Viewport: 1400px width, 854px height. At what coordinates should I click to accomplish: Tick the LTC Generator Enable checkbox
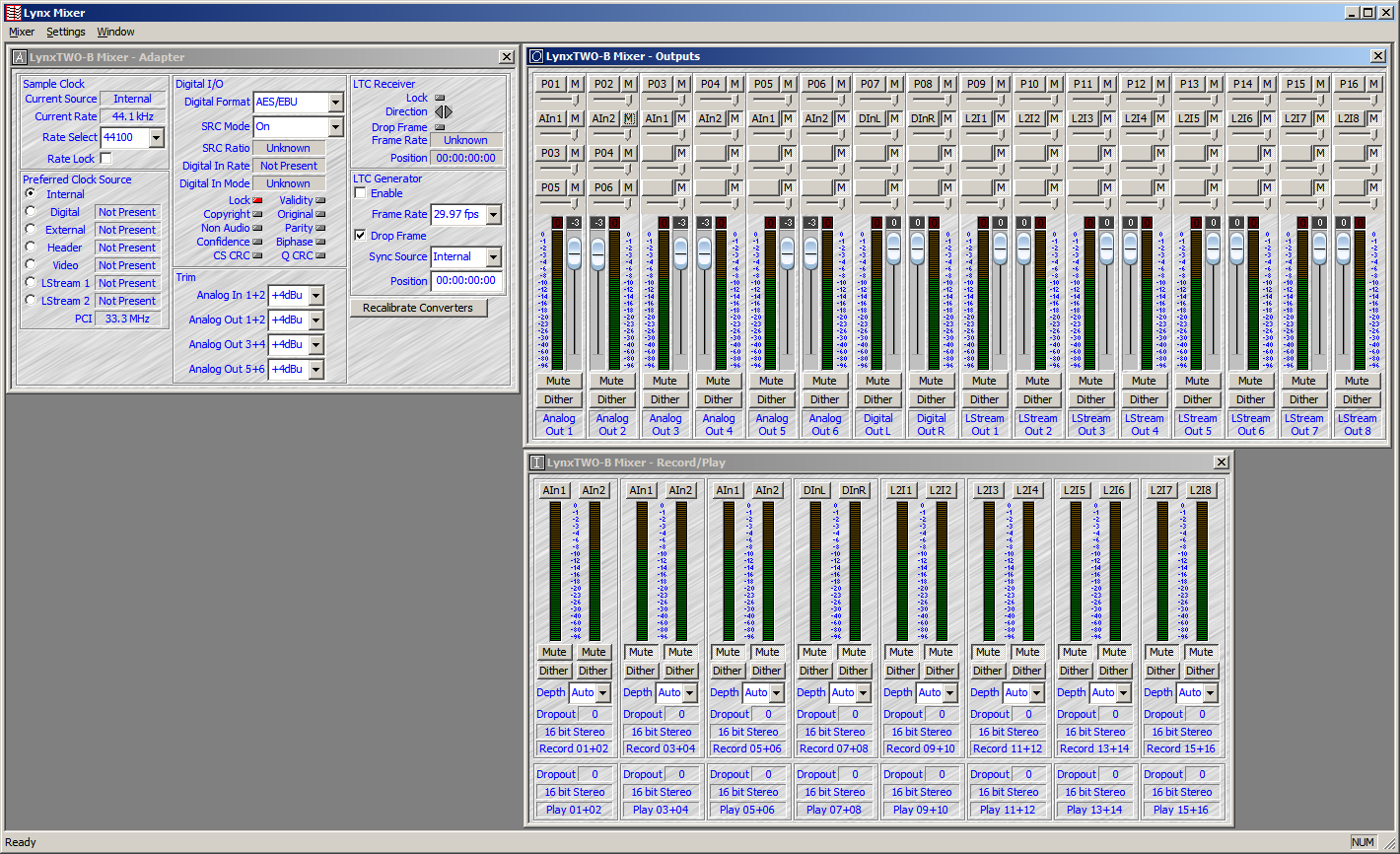tap(361, 194)
